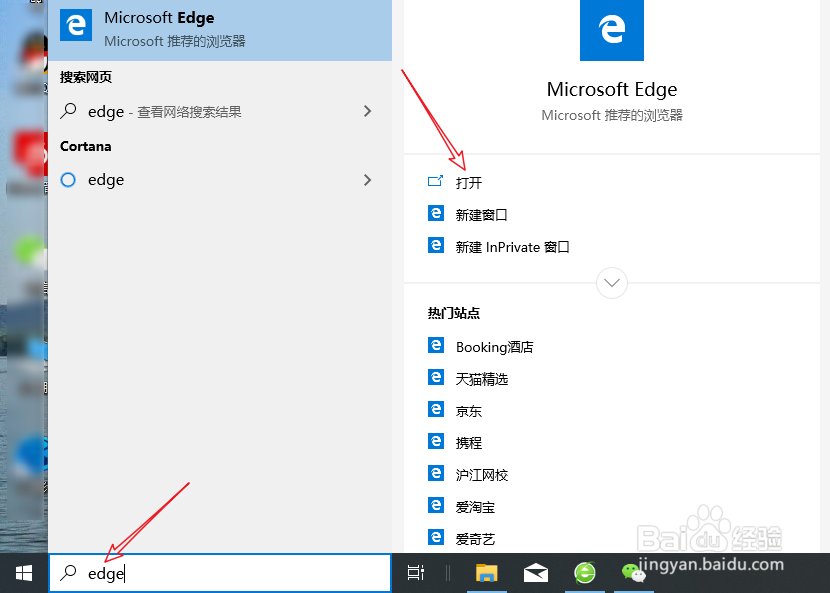The width and height of the screenshot is (830, 593).
Task: Click Edge icon beside Booking酒店
Action: (436, 345)
